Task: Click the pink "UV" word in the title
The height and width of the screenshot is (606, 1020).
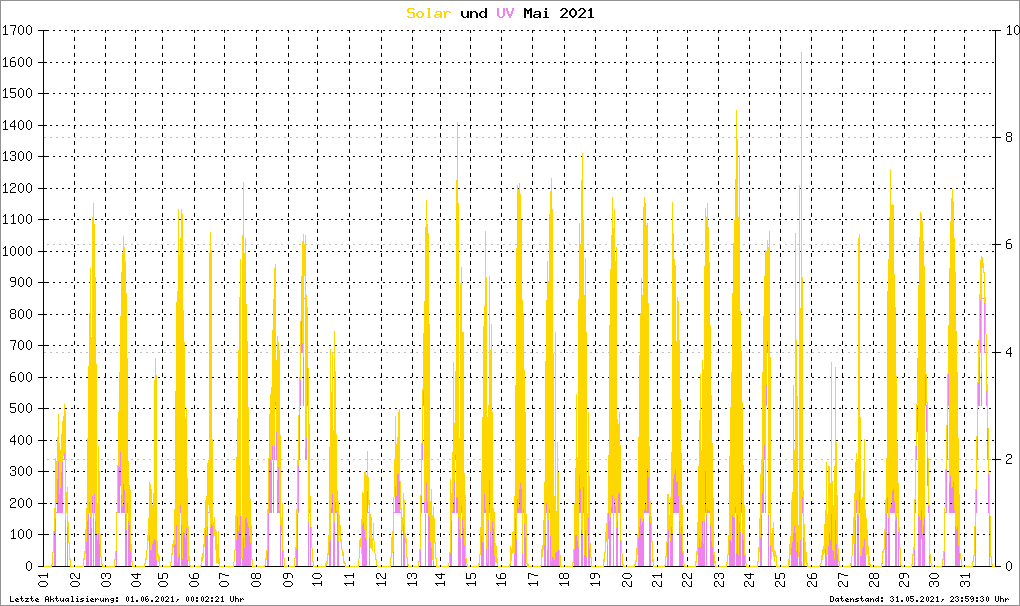Action: (x=507, y=13)
